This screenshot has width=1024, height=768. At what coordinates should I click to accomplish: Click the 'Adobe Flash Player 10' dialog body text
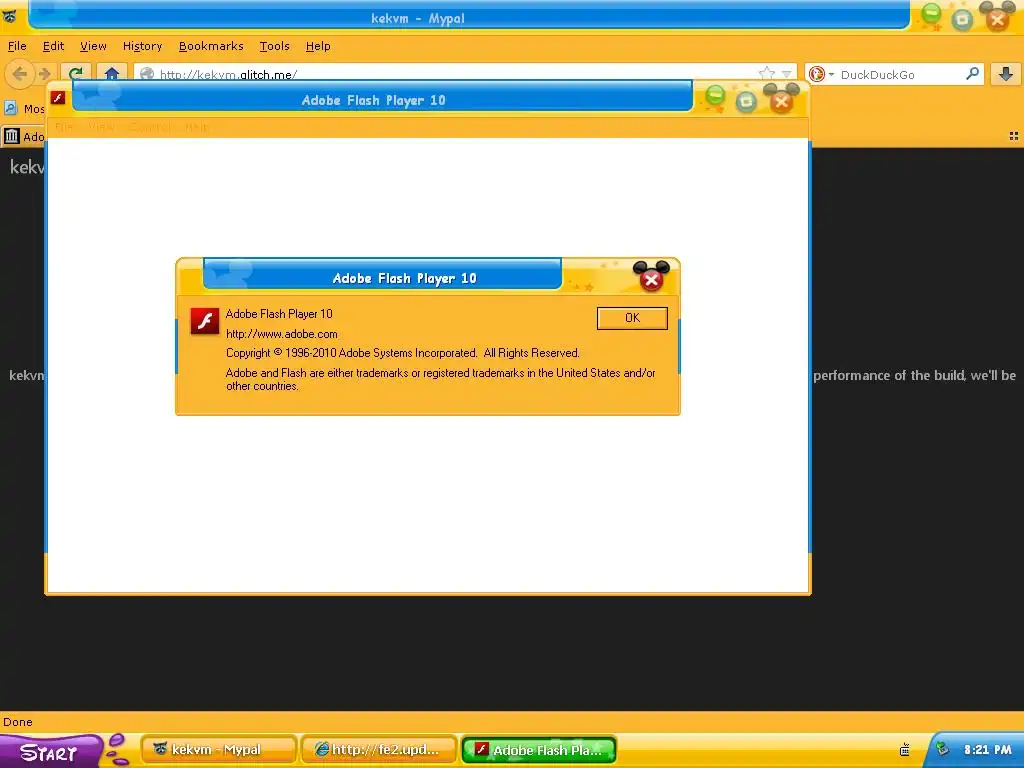pos(279,314)
